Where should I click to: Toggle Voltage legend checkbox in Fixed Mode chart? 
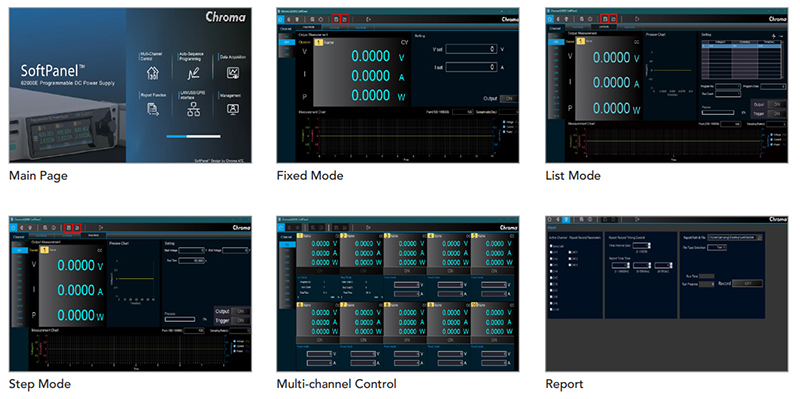point(504,122)
